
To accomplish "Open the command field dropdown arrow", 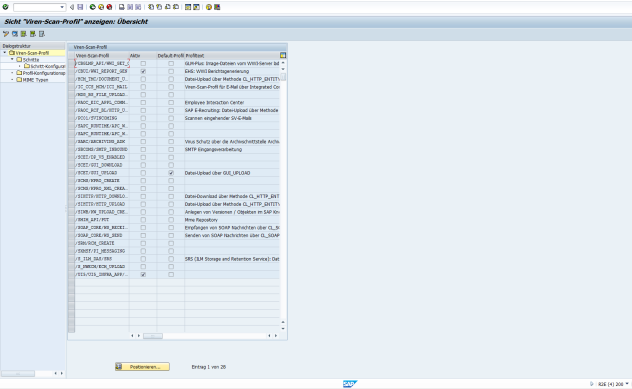I will [x=62, y=7].
